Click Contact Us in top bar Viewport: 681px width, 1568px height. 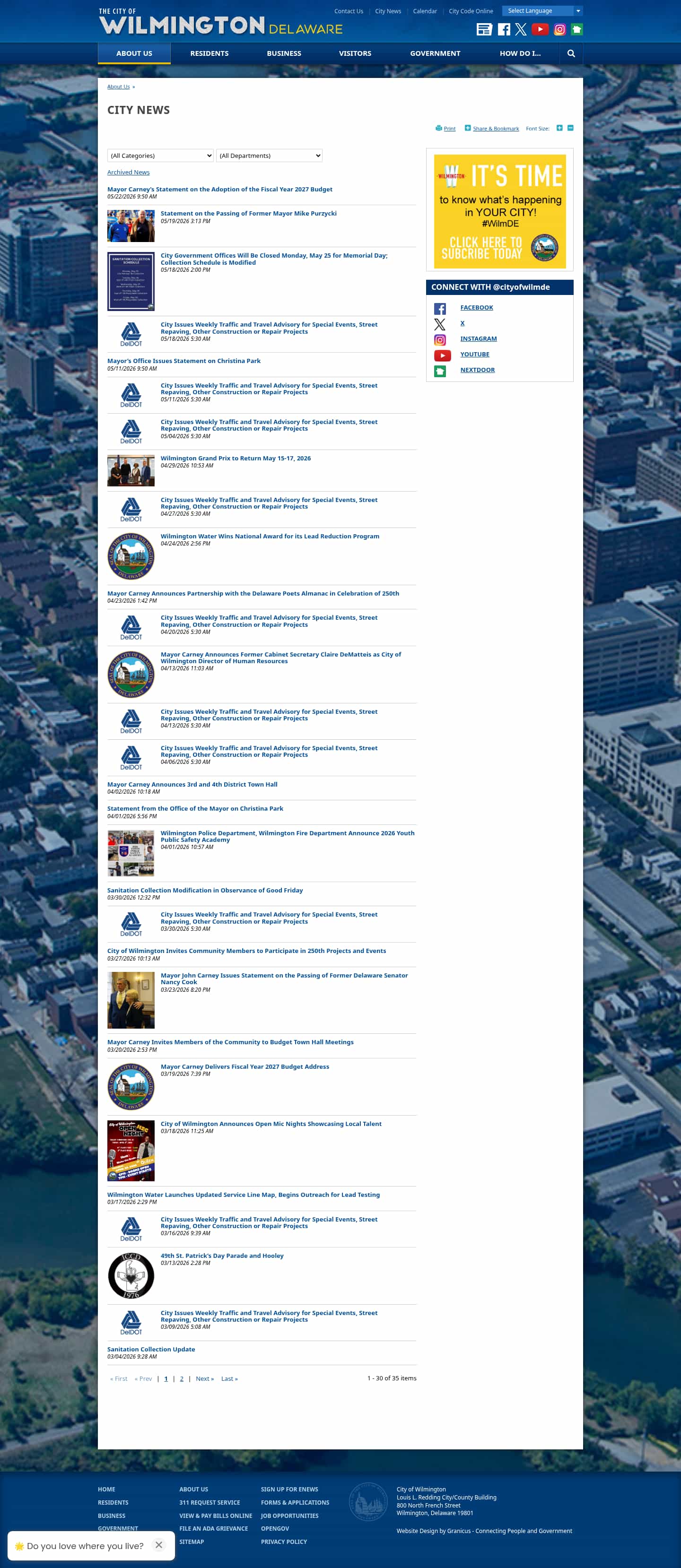tap(349, 11)
